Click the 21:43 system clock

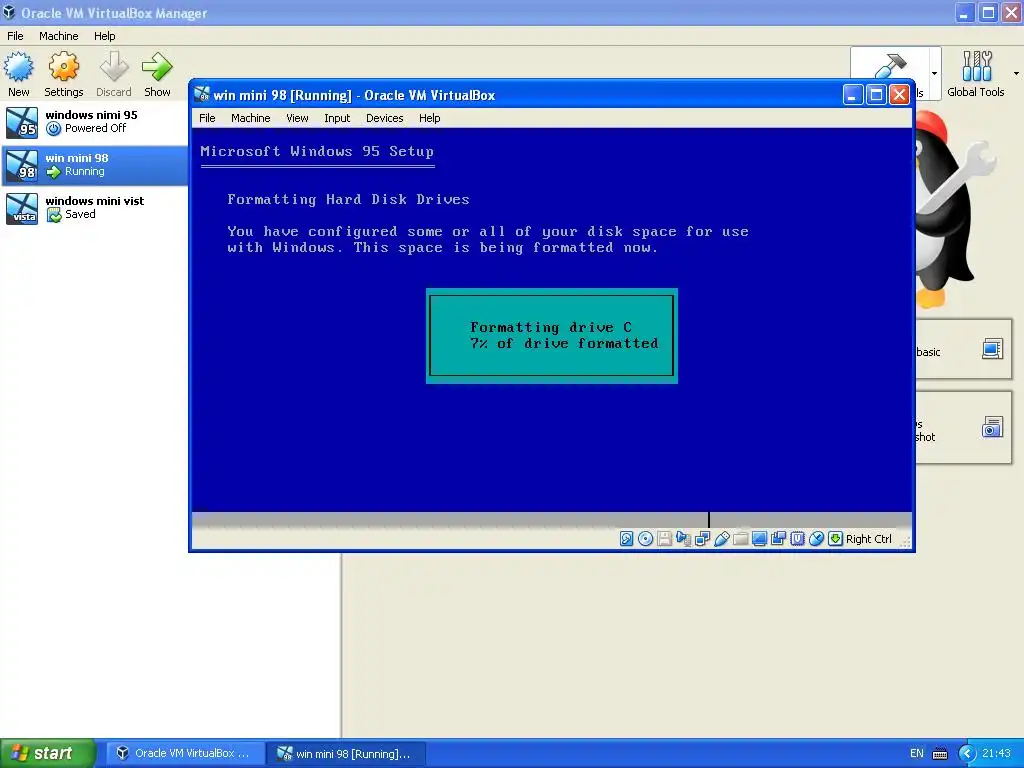[997, 754]
